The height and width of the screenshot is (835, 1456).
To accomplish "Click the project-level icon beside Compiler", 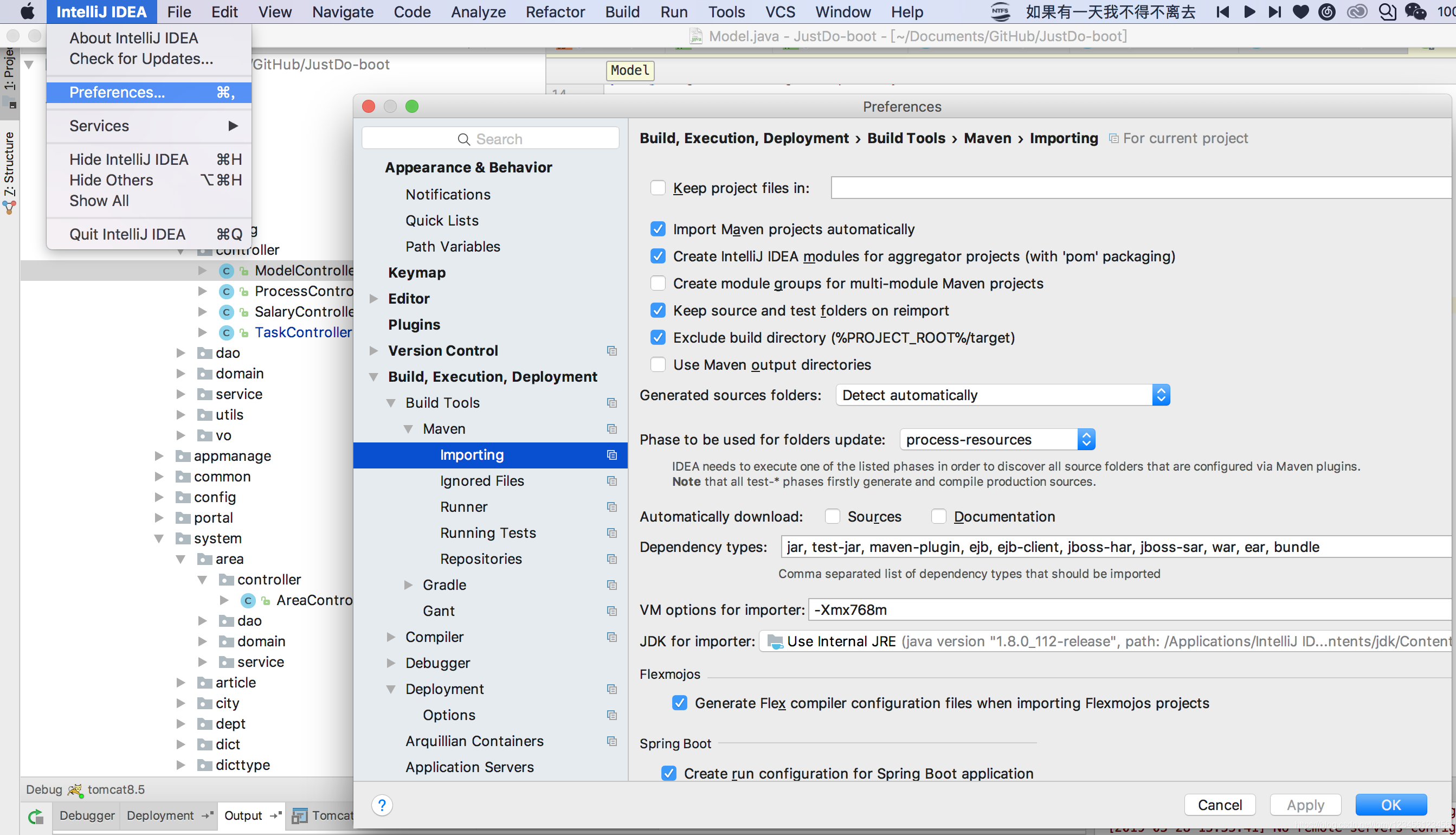I will pyautogui.click(x=611, y=637).
